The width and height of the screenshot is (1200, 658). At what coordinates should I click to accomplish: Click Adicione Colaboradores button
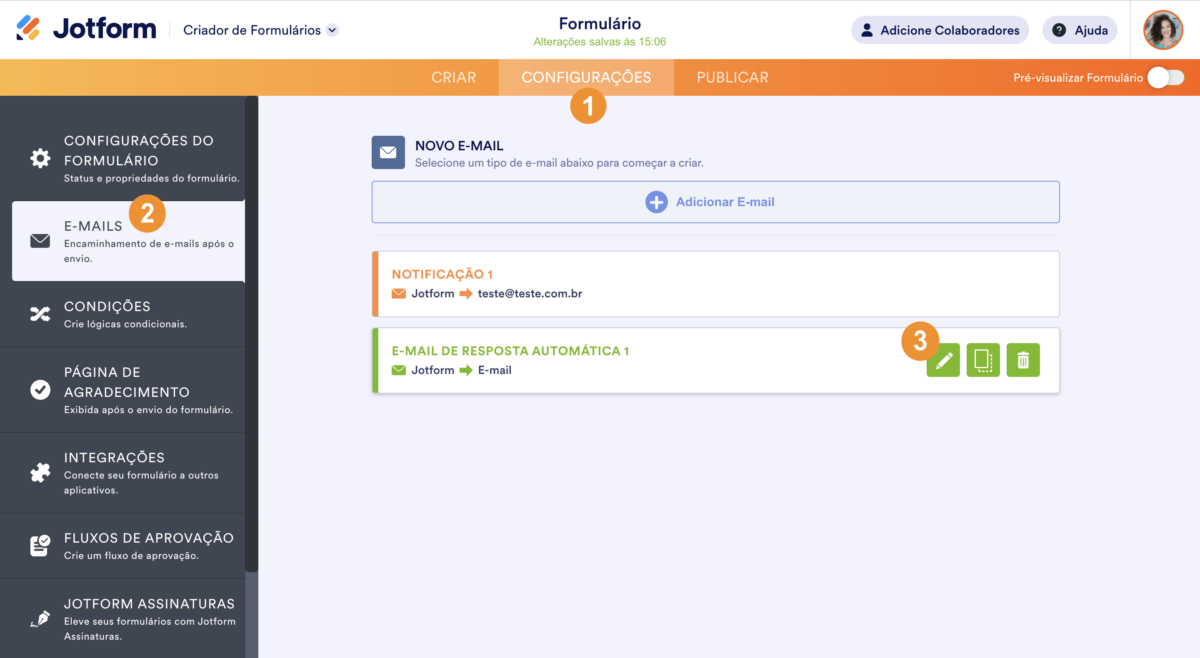pos(939,30)
